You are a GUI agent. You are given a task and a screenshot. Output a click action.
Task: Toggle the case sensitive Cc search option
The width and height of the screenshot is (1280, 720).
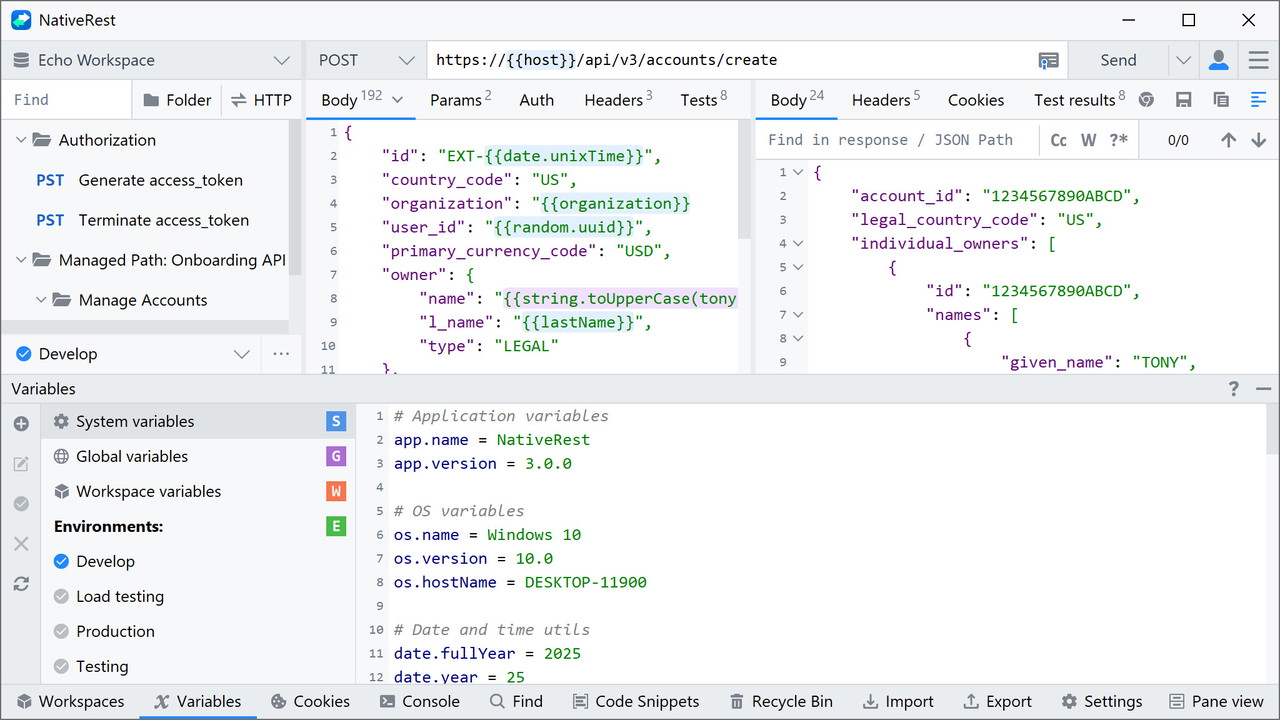(1059, 140)
